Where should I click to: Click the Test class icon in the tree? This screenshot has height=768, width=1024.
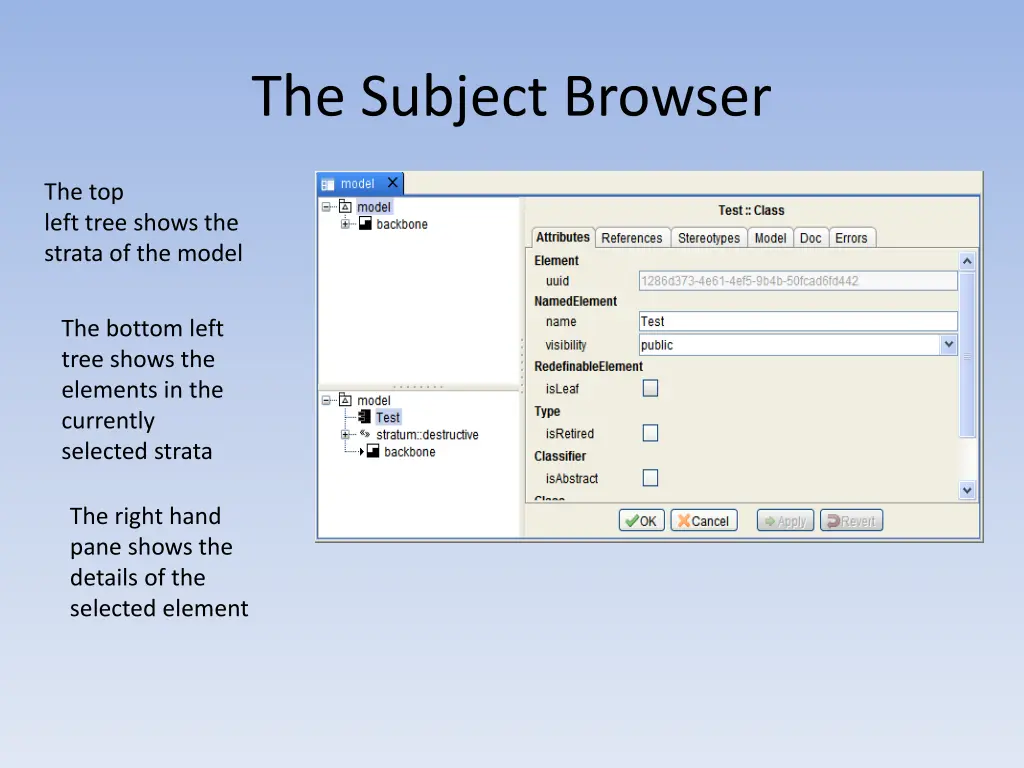pos(365,418)
